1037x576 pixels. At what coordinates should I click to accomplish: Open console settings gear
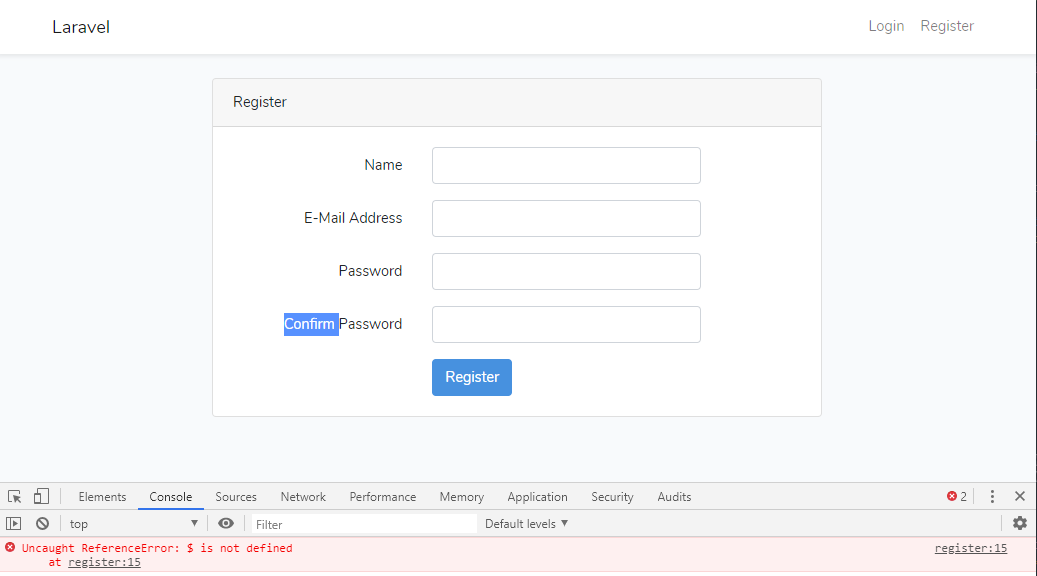click(1020, 523)
